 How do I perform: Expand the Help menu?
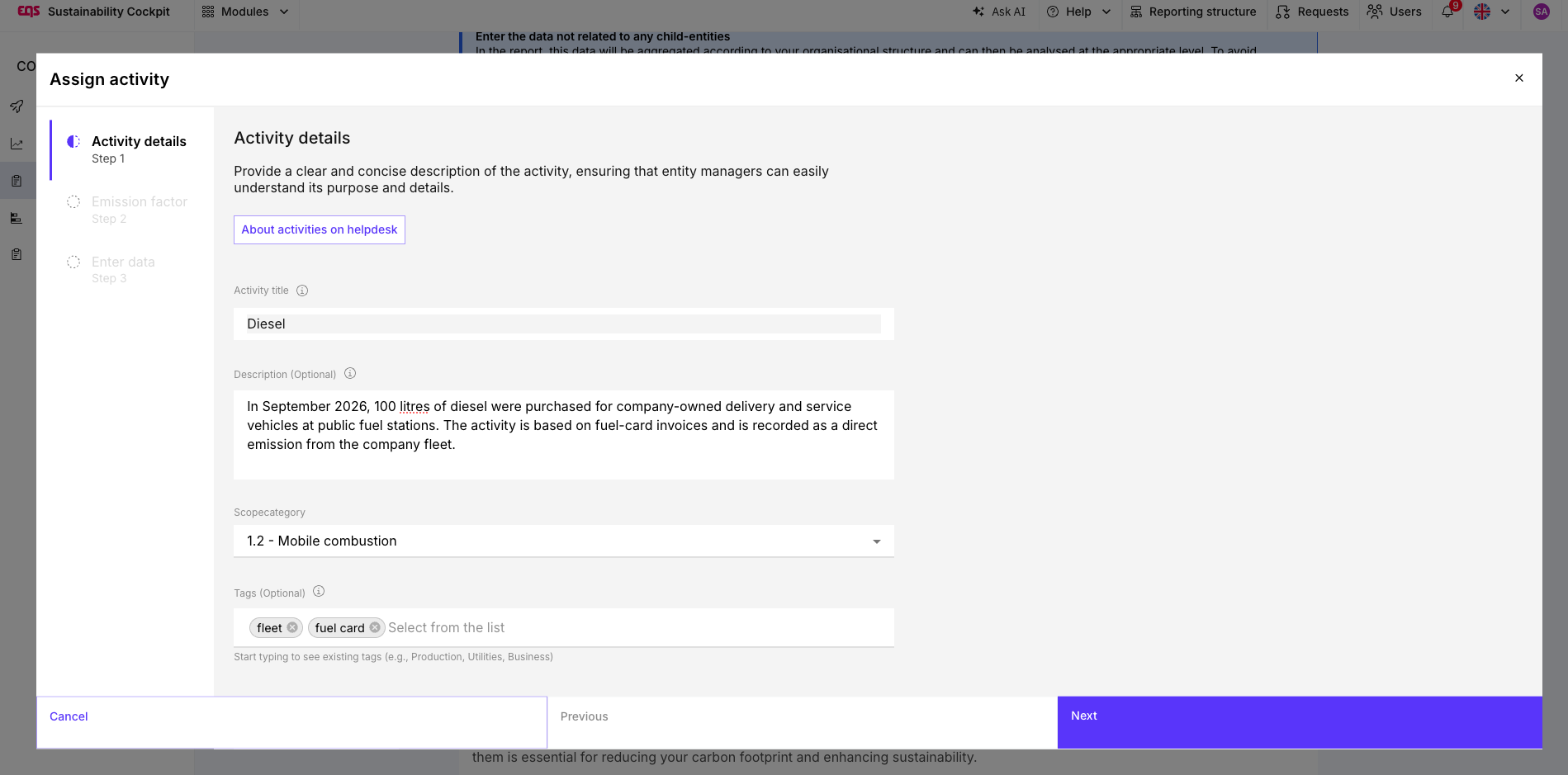click(1078, 12)
